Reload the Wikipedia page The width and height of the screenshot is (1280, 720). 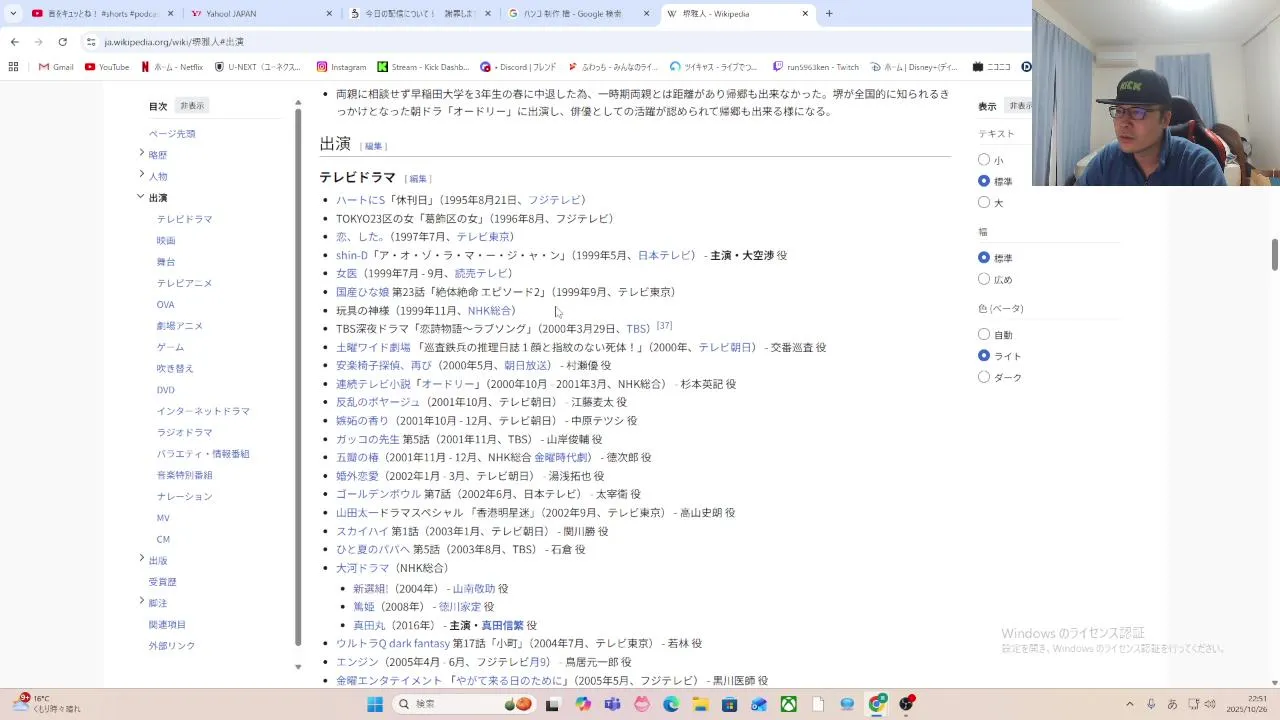tap(62, 42)
